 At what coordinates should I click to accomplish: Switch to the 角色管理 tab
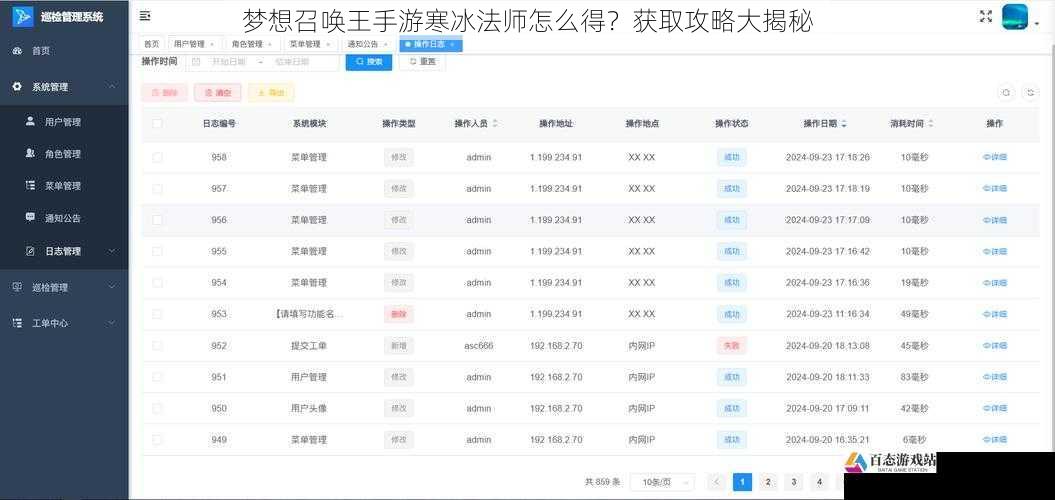click(252, 44)
